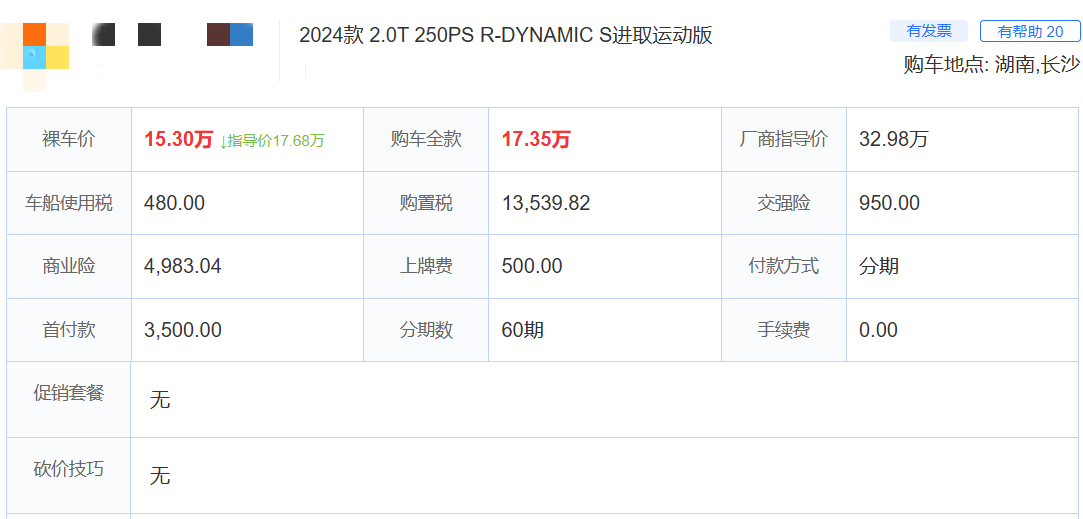The width and height of the screenshot is (1083, 519).
Task: Click the 有发票 tag
Action: click(x=929, y=31)
